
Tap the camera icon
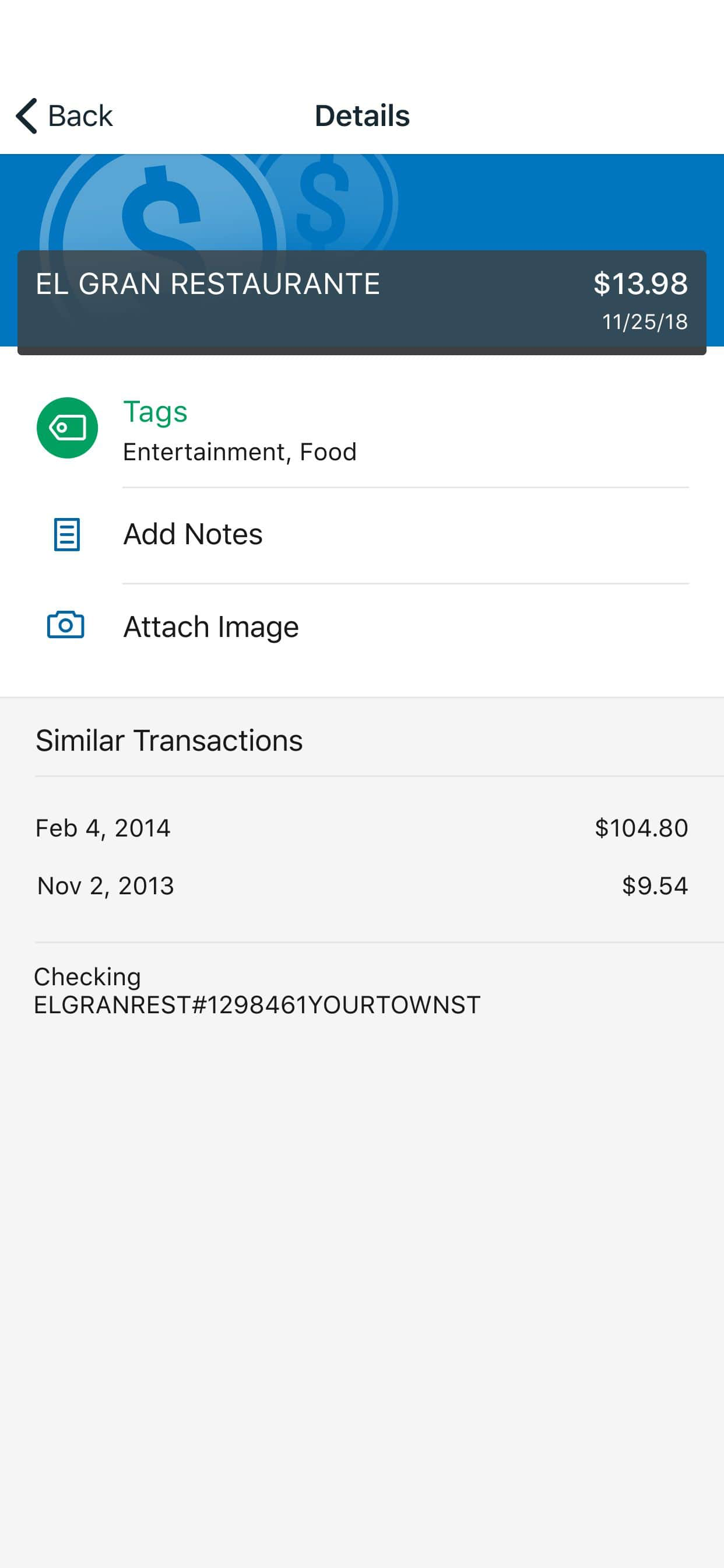click(66, 625)
